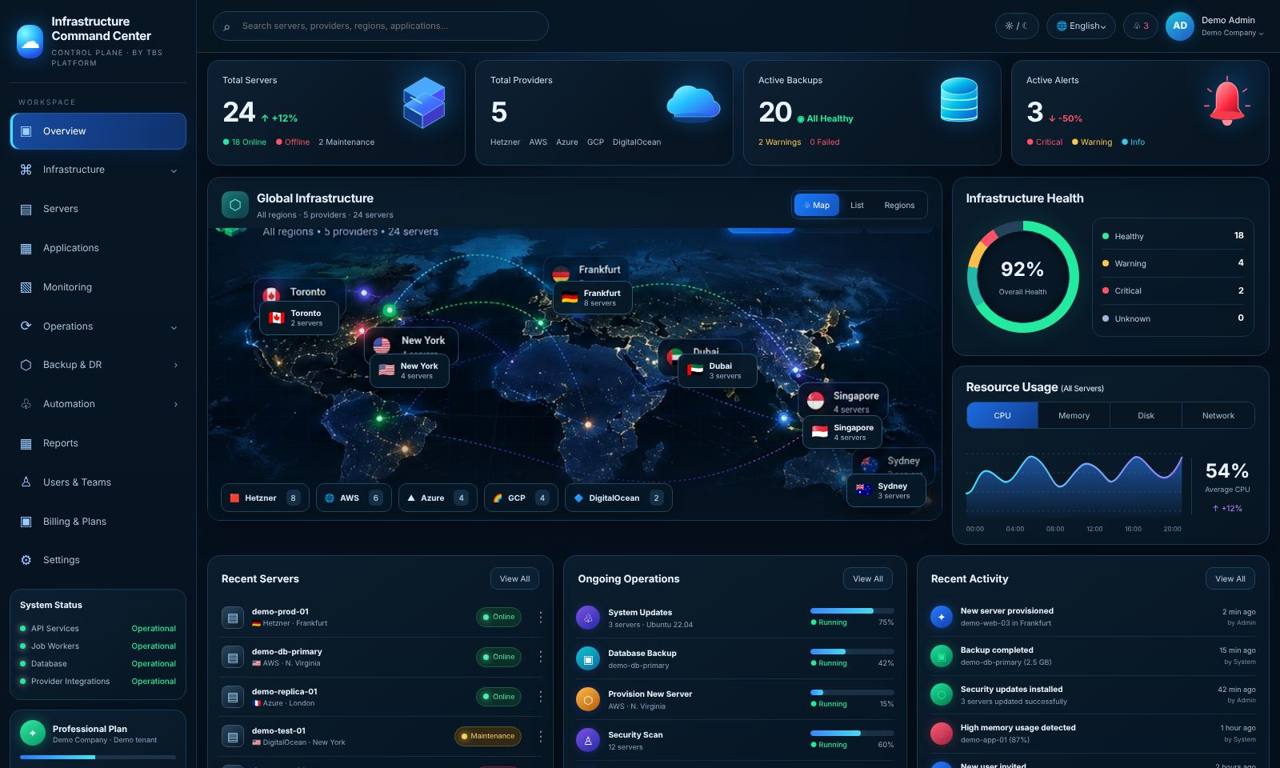This screenshot has width=1280, height=768.
Task: Click the Global Infrastructure hexagon icon
Action: pyautogui.click(x=235, y=205)
